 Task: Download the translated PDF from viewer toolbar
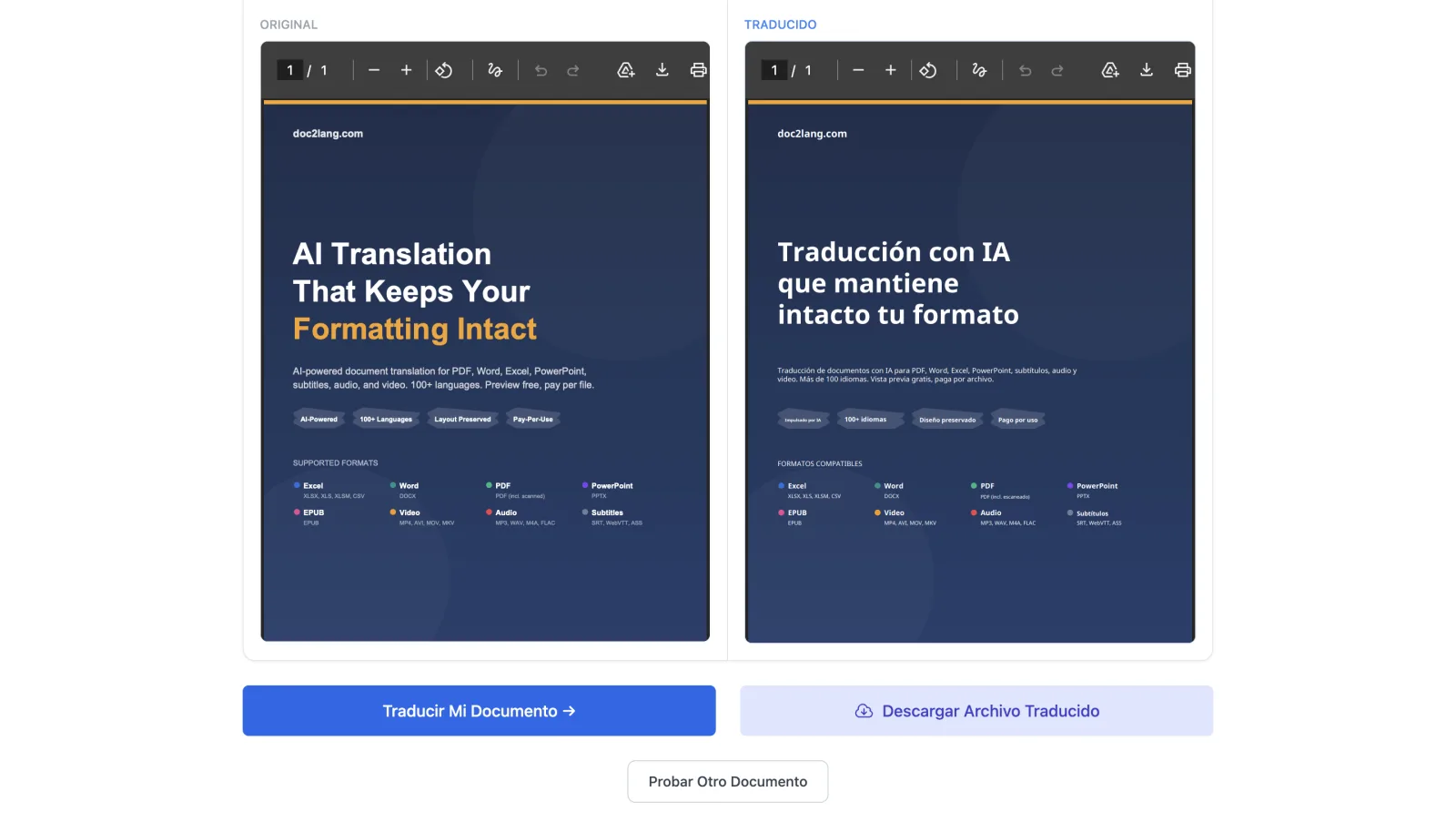click(1147, 70)
